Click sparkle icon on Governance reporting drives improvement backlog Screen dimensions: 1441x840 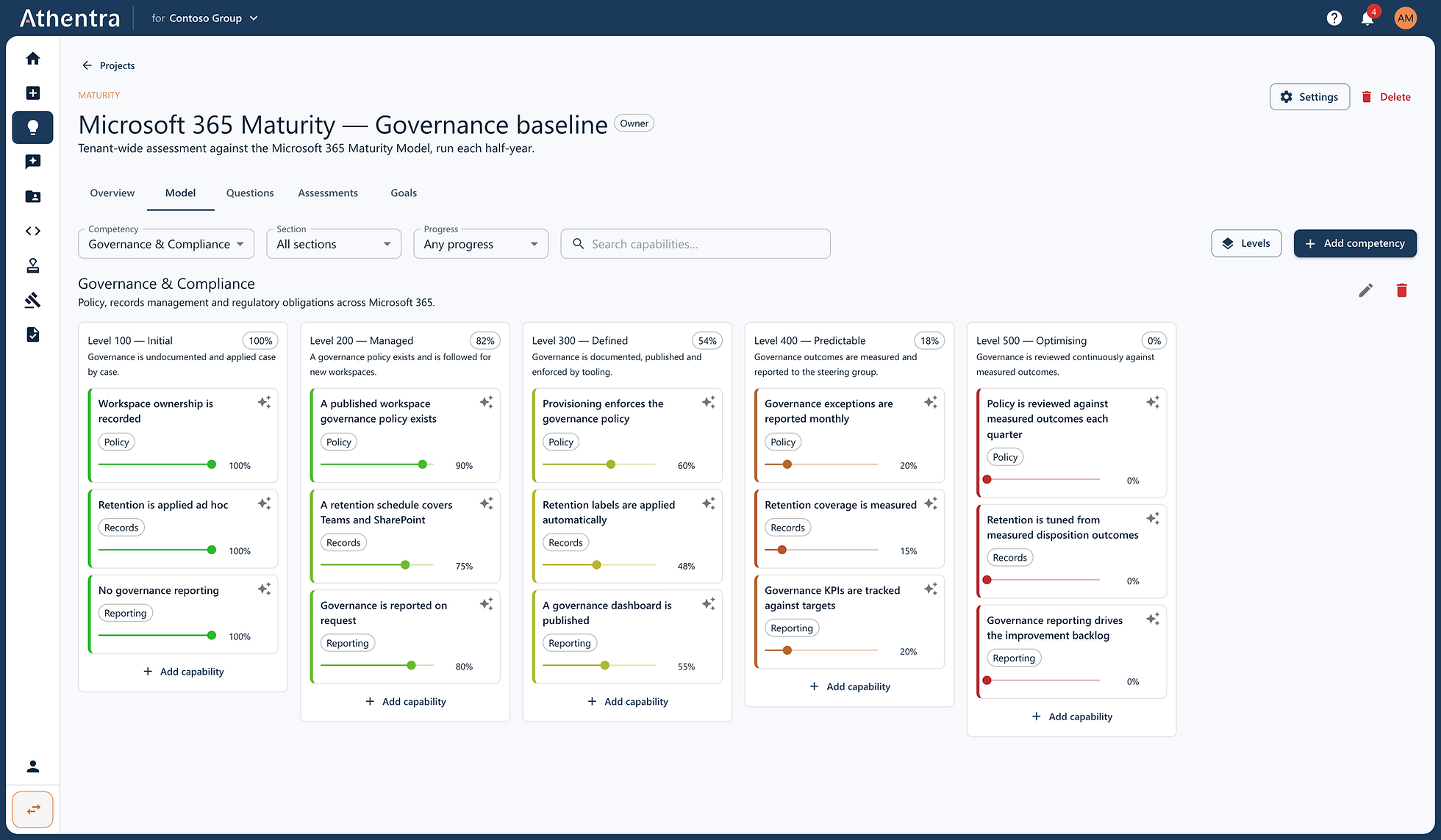[x=1153, y=619]
